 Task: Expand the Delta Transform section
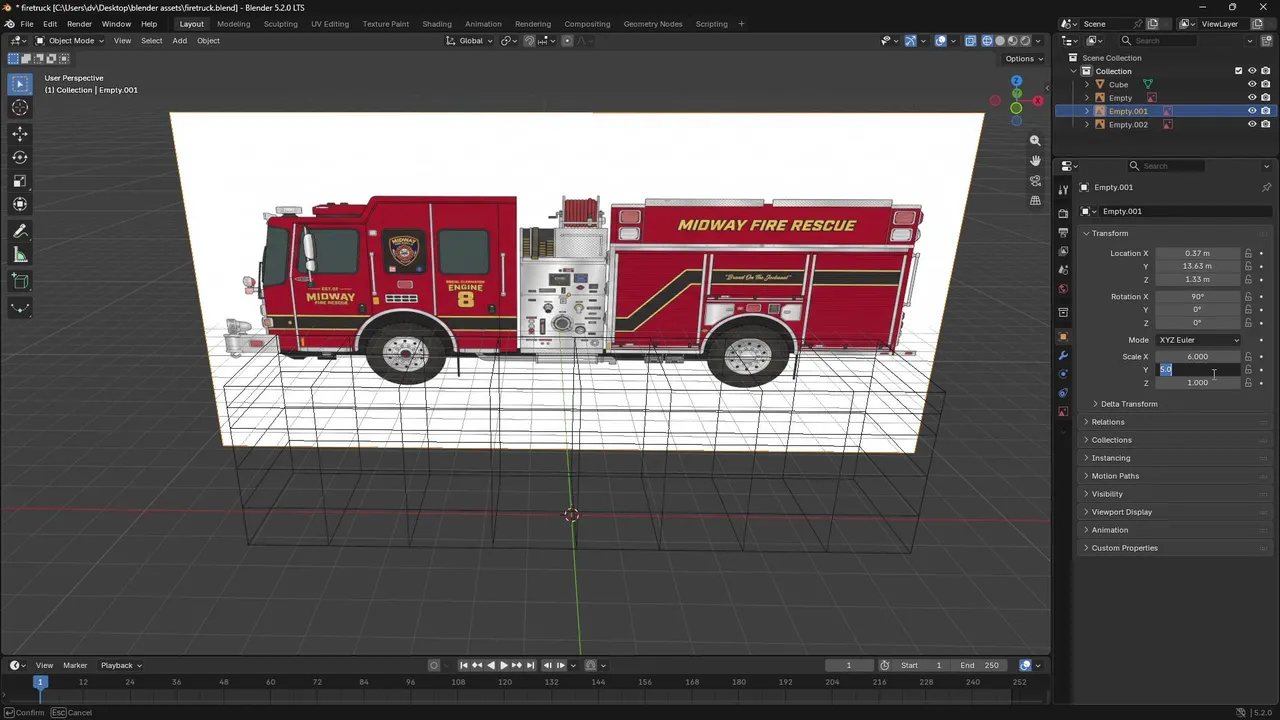click(1129, 404)
